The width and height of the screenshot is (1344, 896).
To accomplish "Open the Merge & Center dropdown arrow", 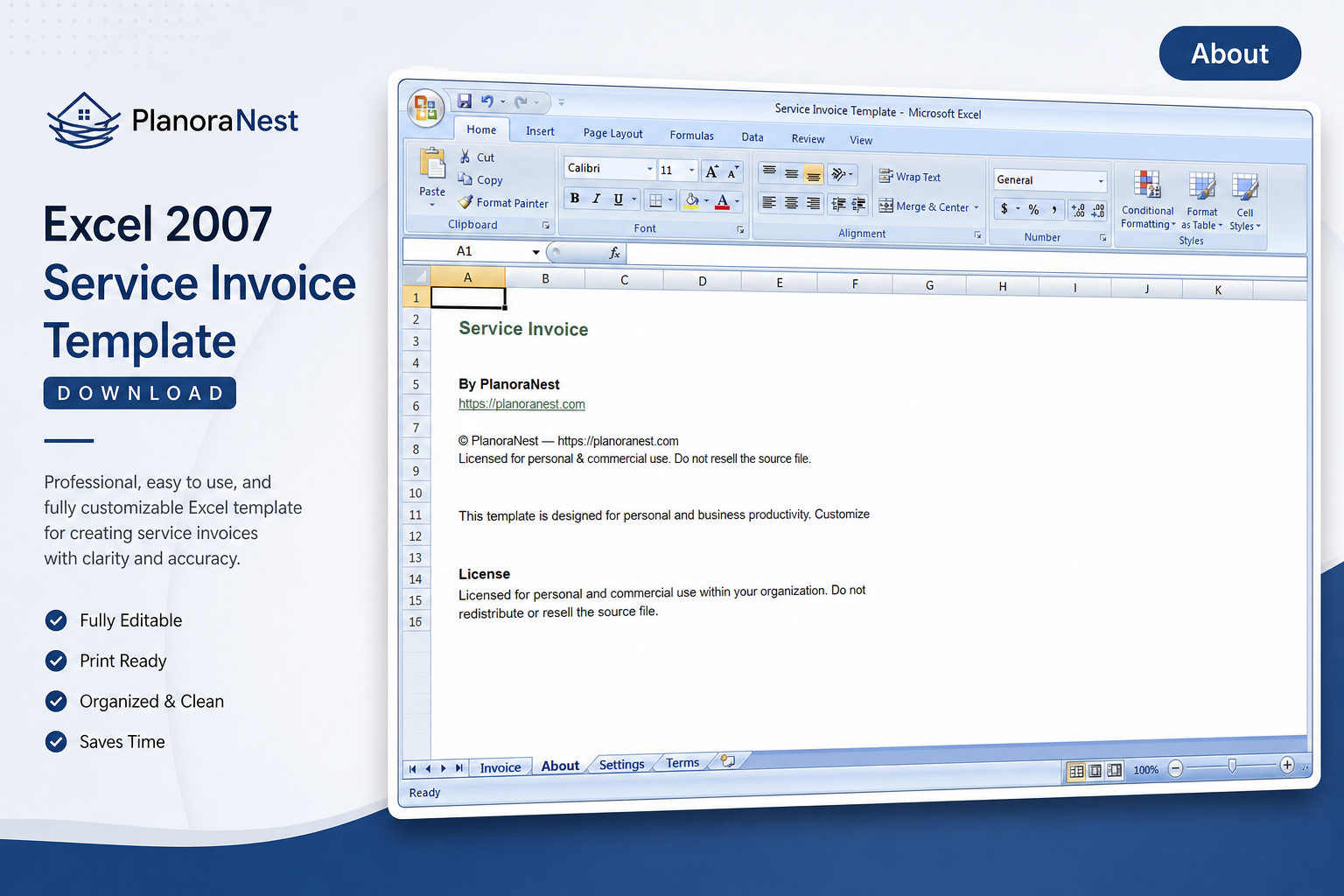I will (976, 207).
